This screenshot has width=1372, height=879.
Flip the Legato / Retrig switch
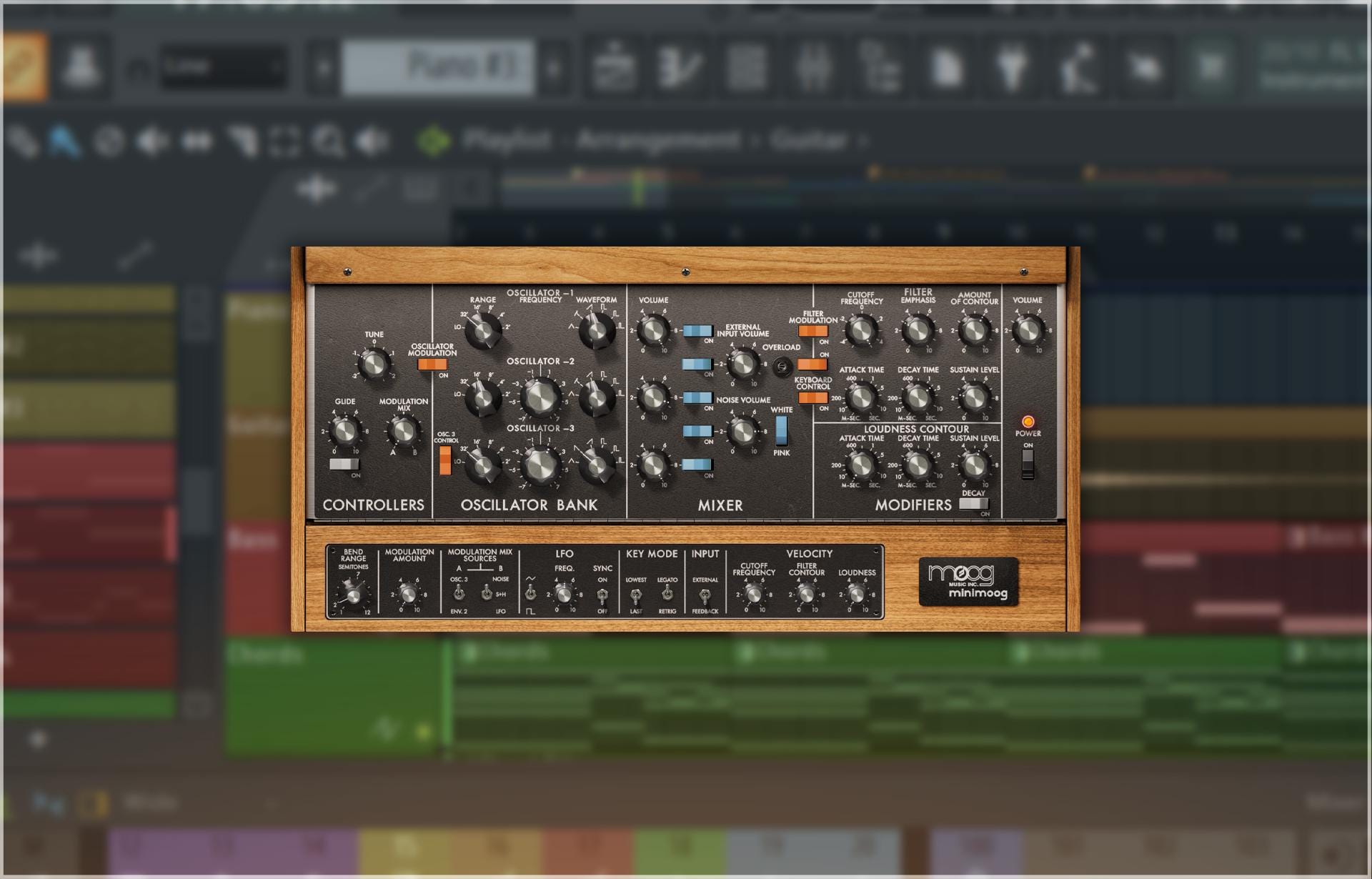pyautogui.click(x=667, y=594)
